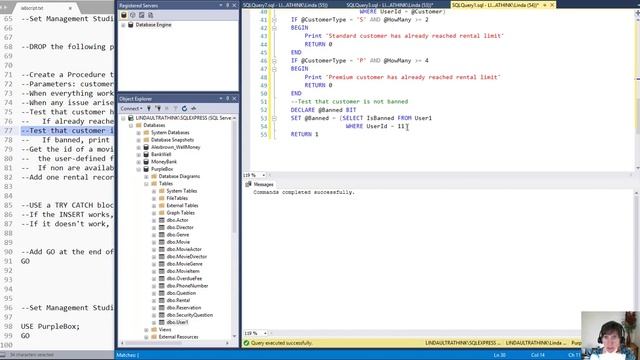Click the Stop icon in Object Explorer toolbar
Screen dimensions: 640x360
point(167,109)
